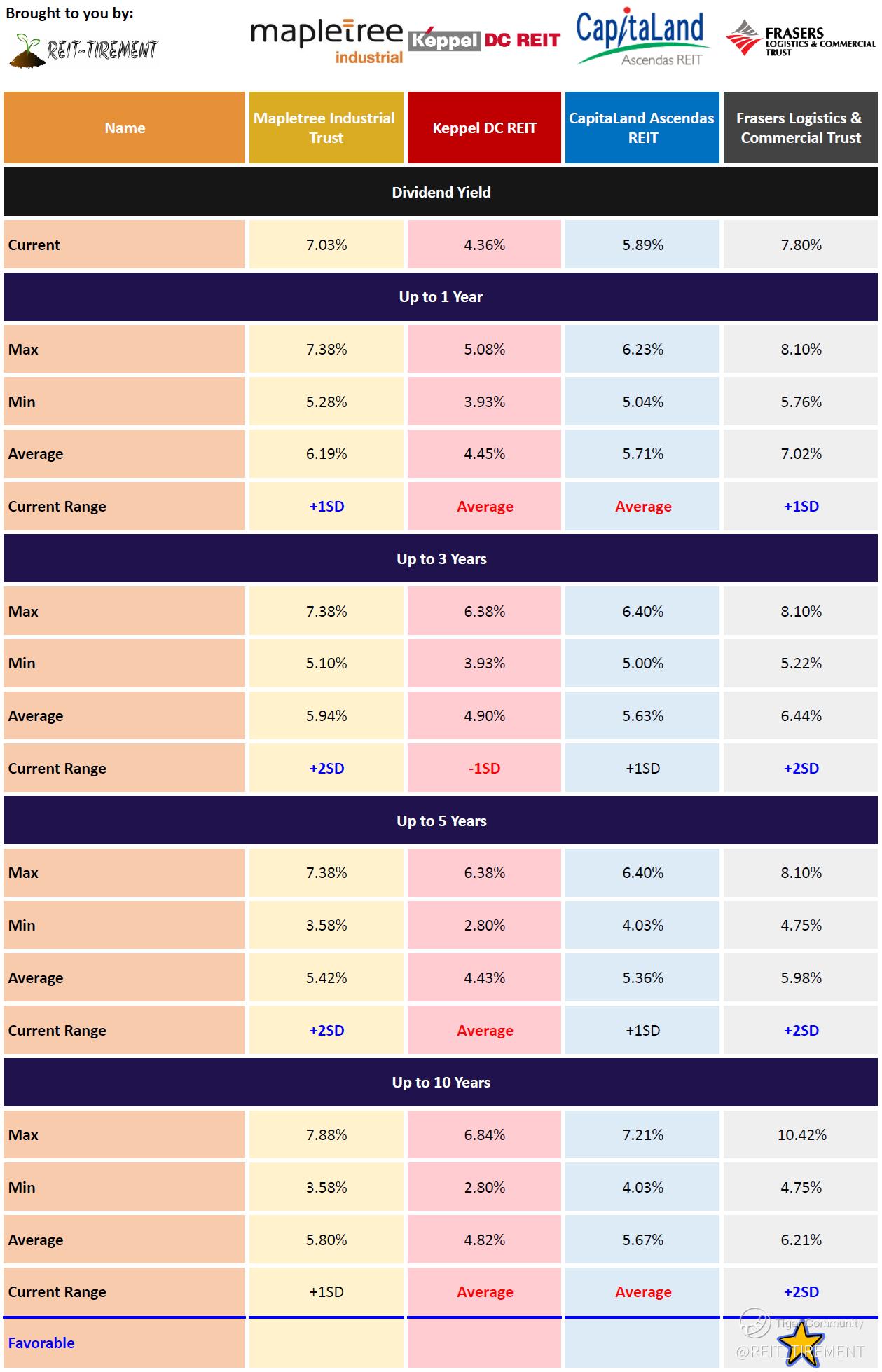Viewport: 882px width, 1372px height.
Task: Select the orange Name header cell
Action: pyautogui.click(x=125, y=128)
